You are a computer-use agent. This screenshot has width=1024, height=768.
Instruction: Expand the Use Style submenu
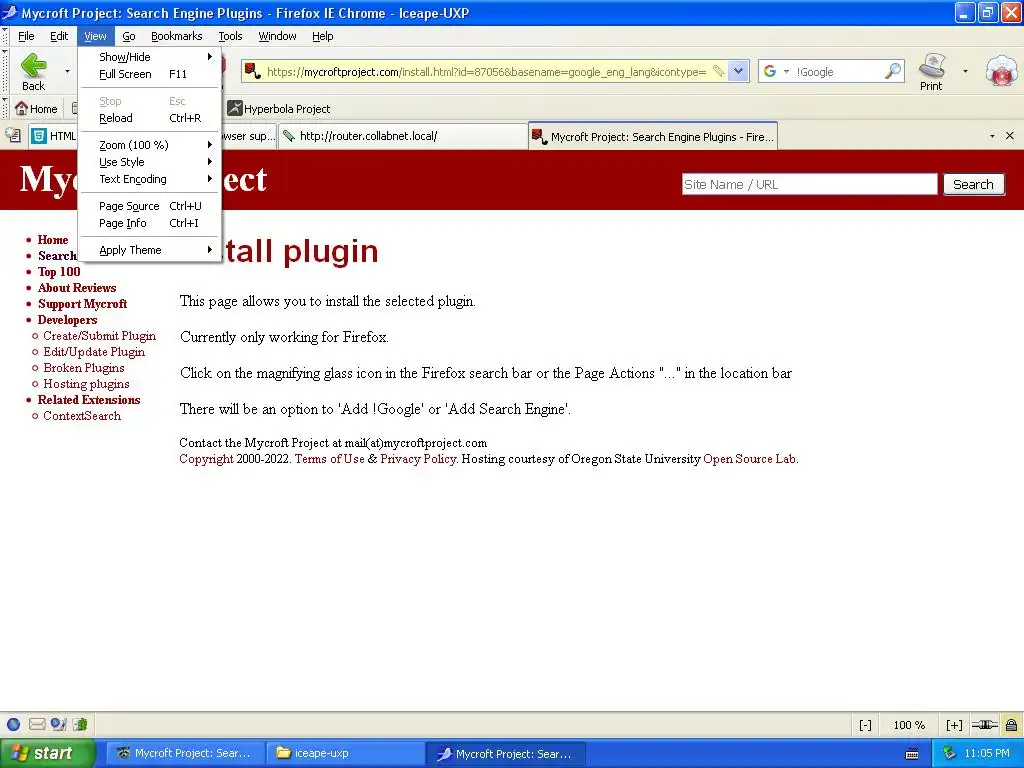pos(150,162)
